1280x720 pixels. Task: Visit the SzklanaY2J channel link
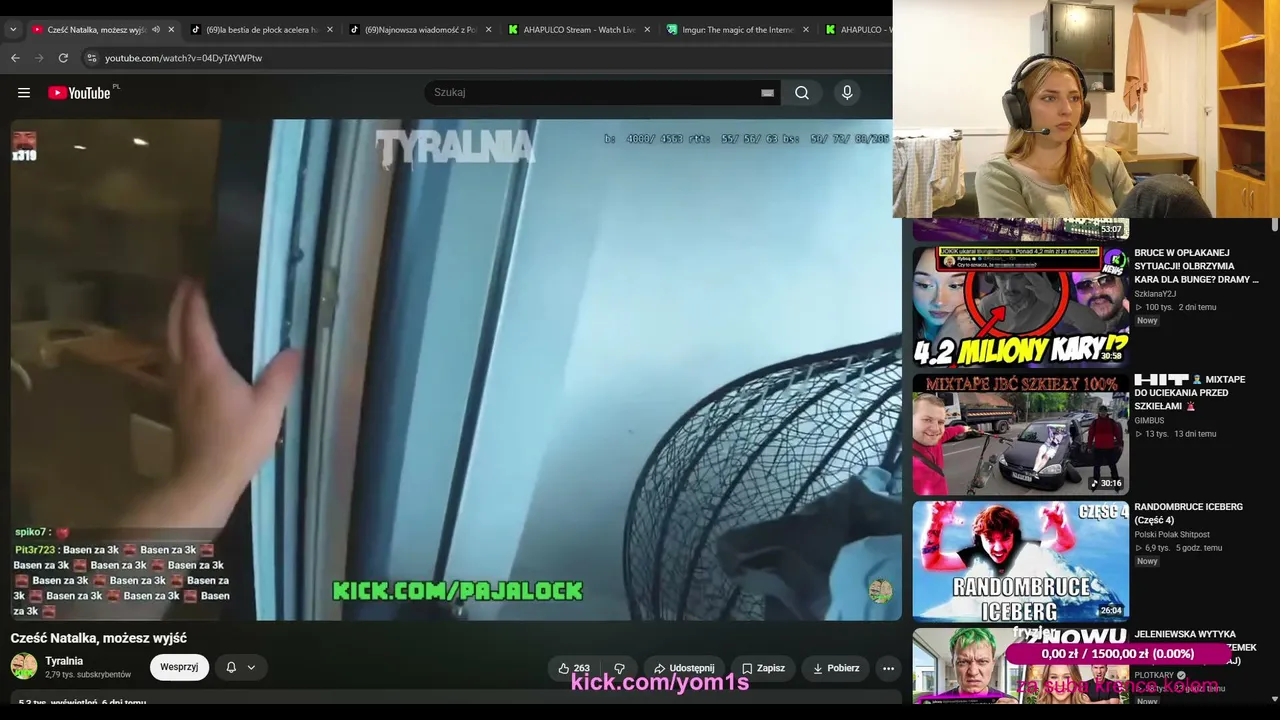coord(1158,294)
